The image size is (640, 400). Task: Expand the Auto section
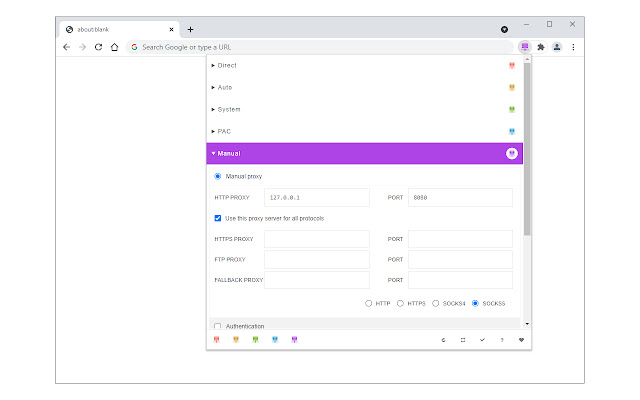click(x=364, y=87)
